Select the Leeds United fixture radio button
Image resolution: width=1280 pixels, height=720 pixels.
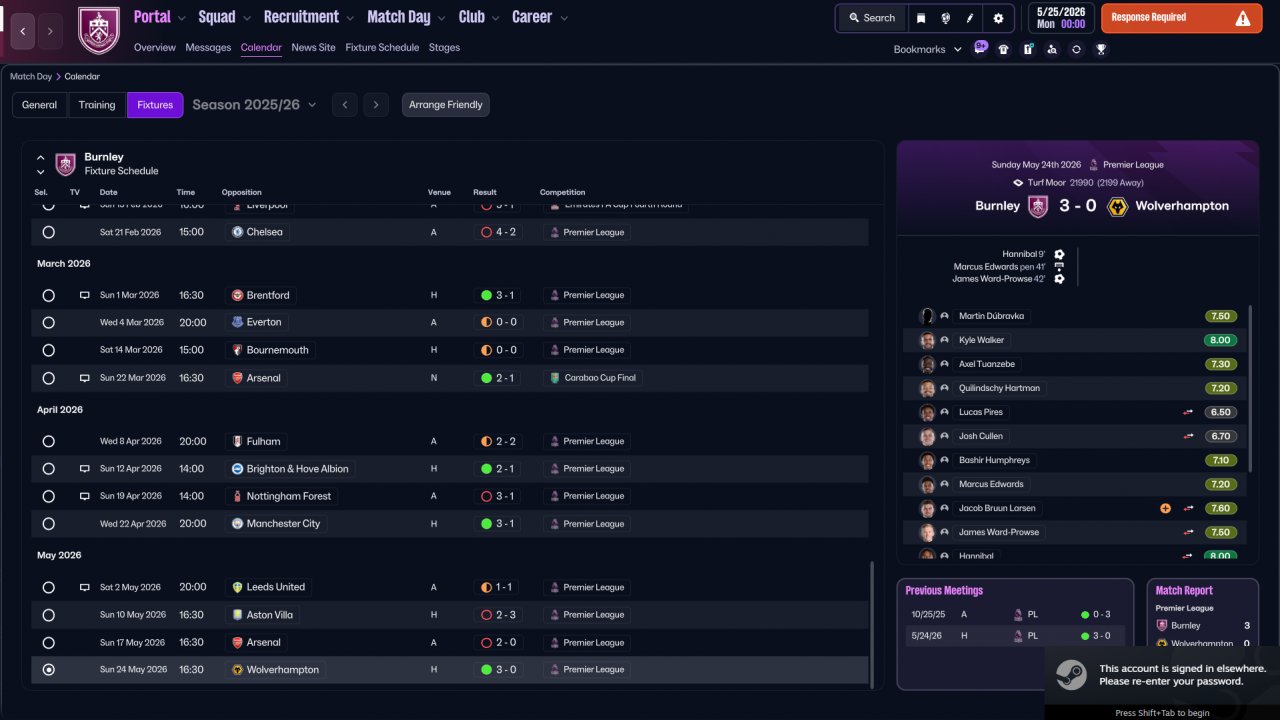pyautogui.click(x=48, y=587)
